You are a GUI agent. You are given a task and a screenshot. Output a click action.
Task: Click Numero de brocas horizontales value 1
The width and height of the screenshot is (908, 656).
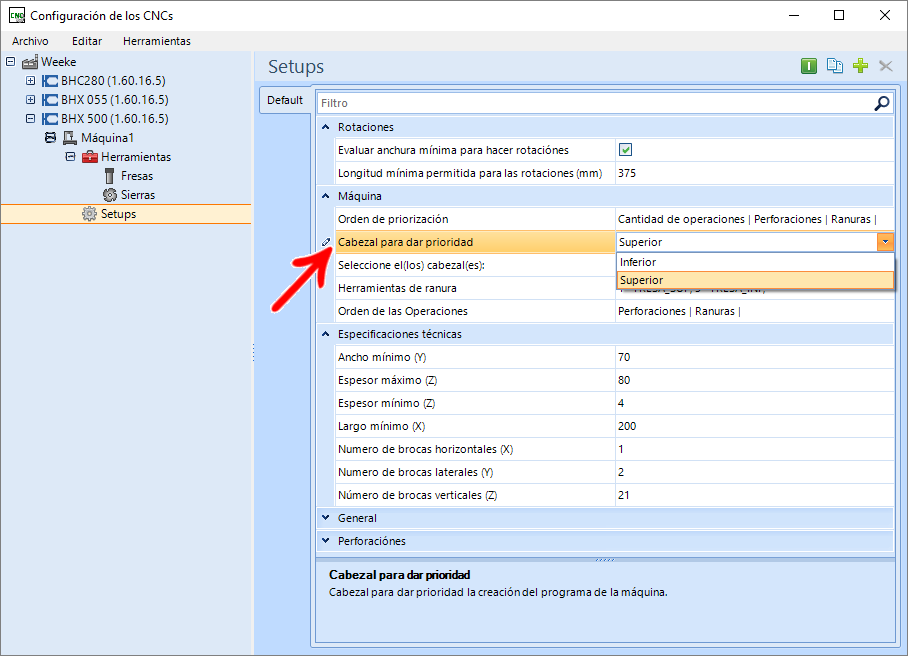pyautogui.click(x=755, y=449)
